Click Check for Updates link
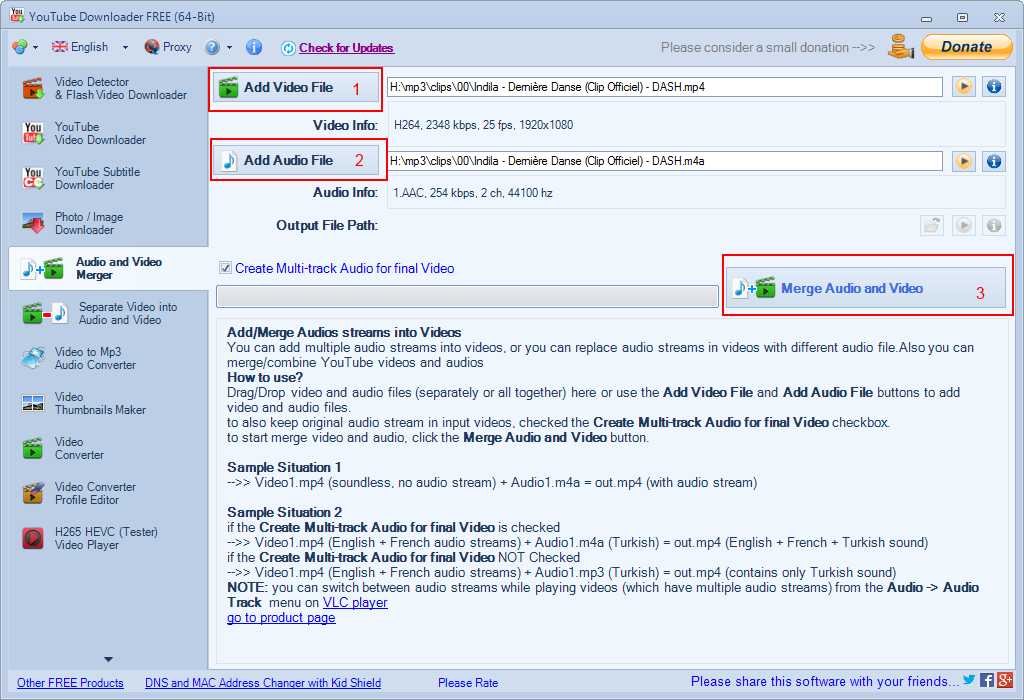This screenshot has height=700, width=1024. tap(346, 48)
